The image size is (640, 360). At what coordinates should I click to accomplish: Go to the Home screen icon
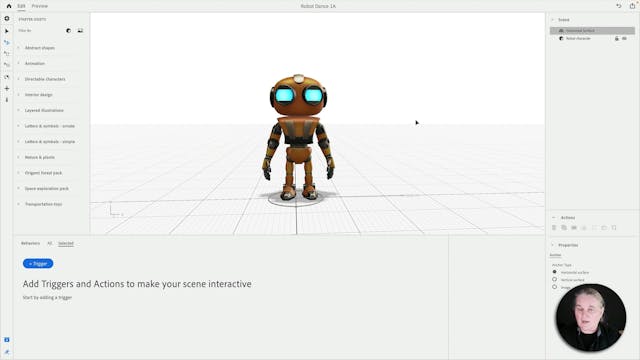[x=9, y=6]
